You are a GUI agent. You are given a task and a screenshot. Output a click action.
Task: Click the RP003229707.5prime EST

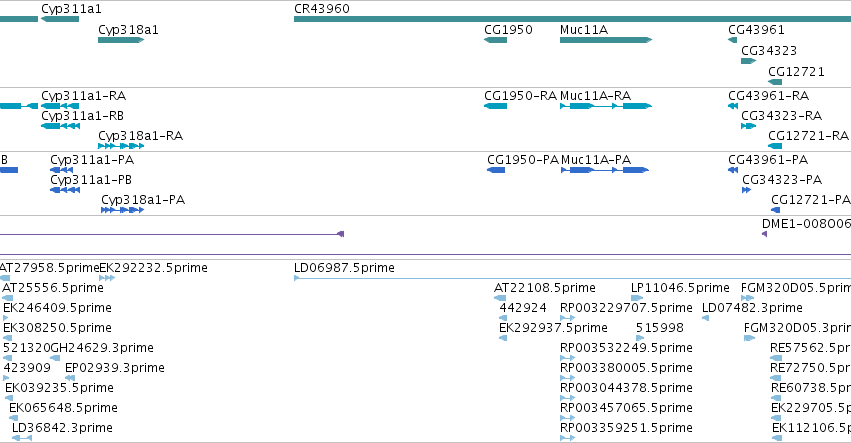click(x=567, y=318)
